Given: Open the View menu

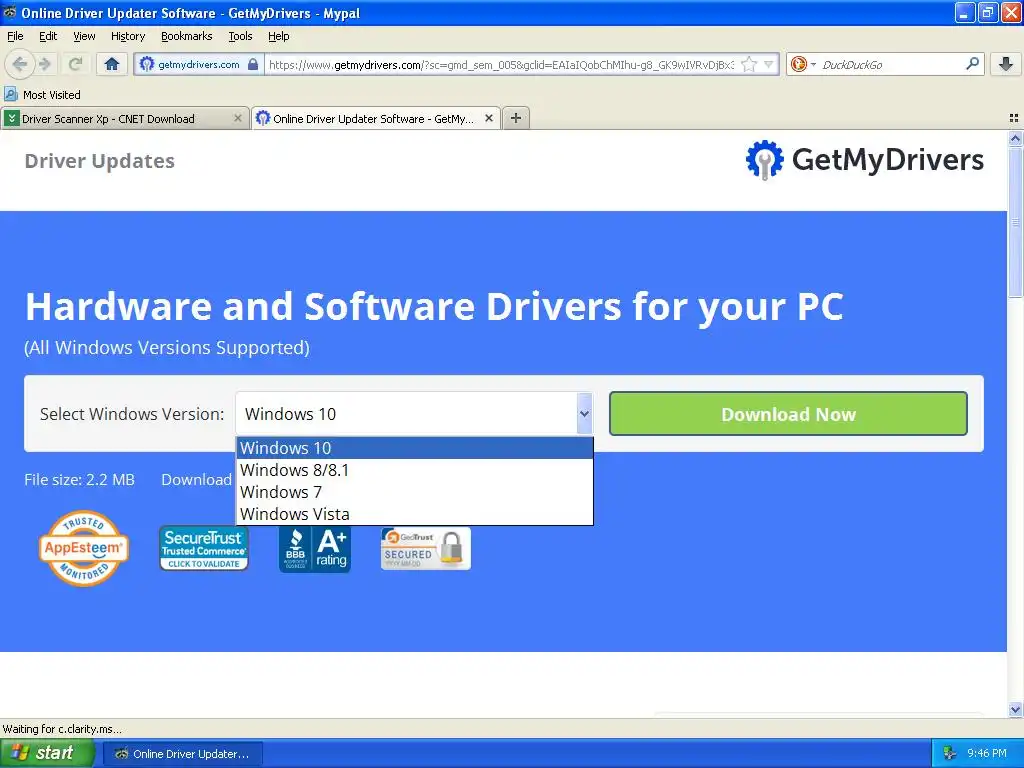Looking at the screenshot, I should click(84, 36).
